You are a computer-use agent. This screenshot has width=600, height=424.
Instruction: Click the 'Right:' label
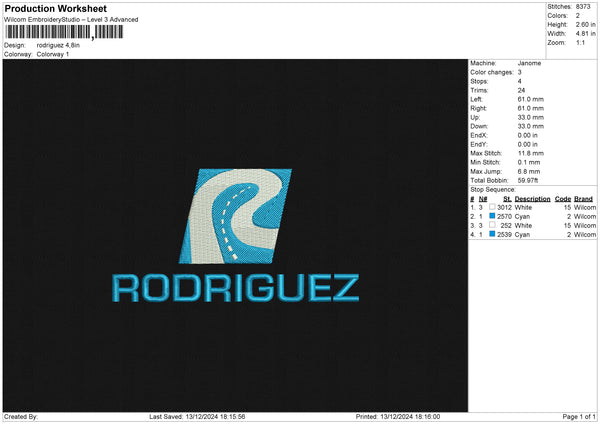coord(478,108)
